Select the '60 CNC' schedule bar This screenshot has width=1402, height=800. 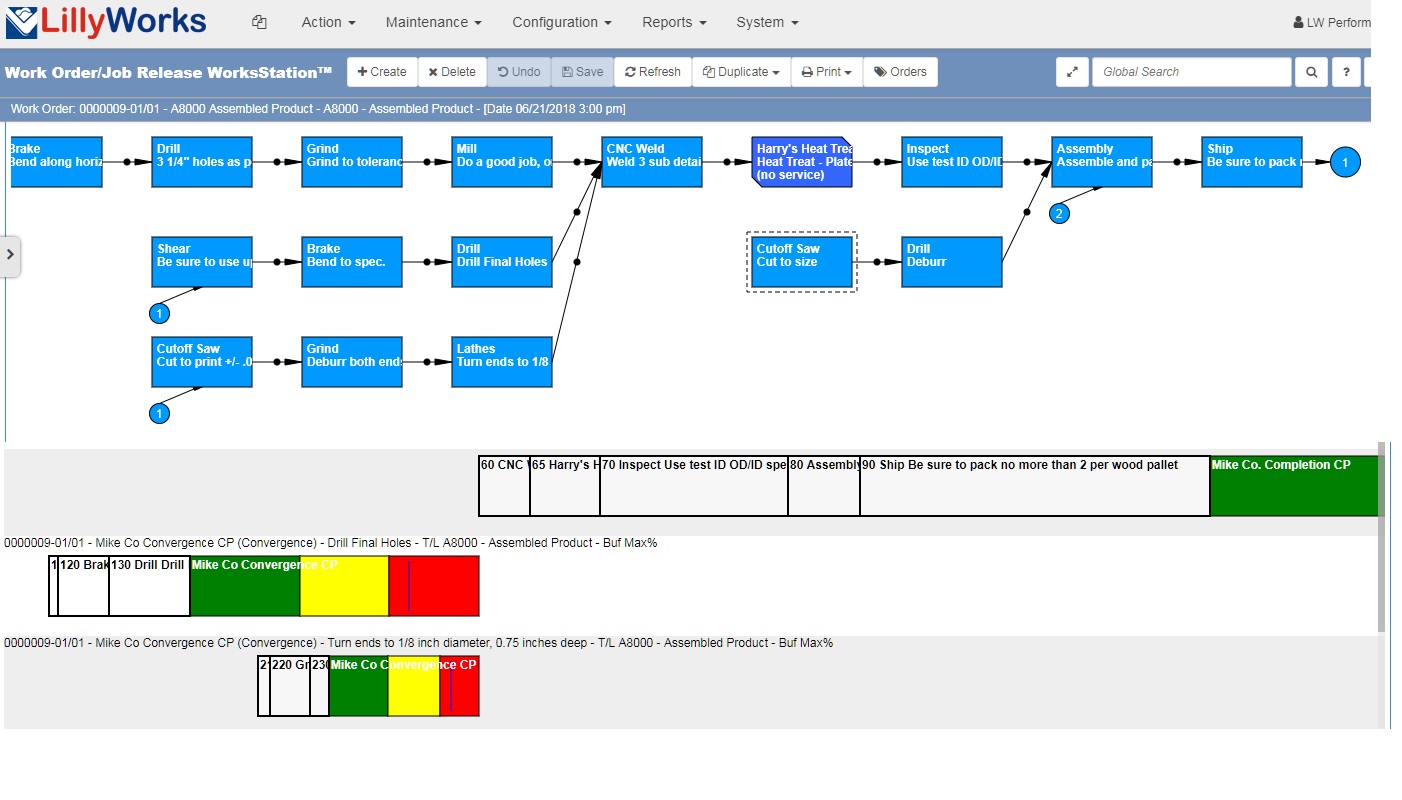coord(504,486)
